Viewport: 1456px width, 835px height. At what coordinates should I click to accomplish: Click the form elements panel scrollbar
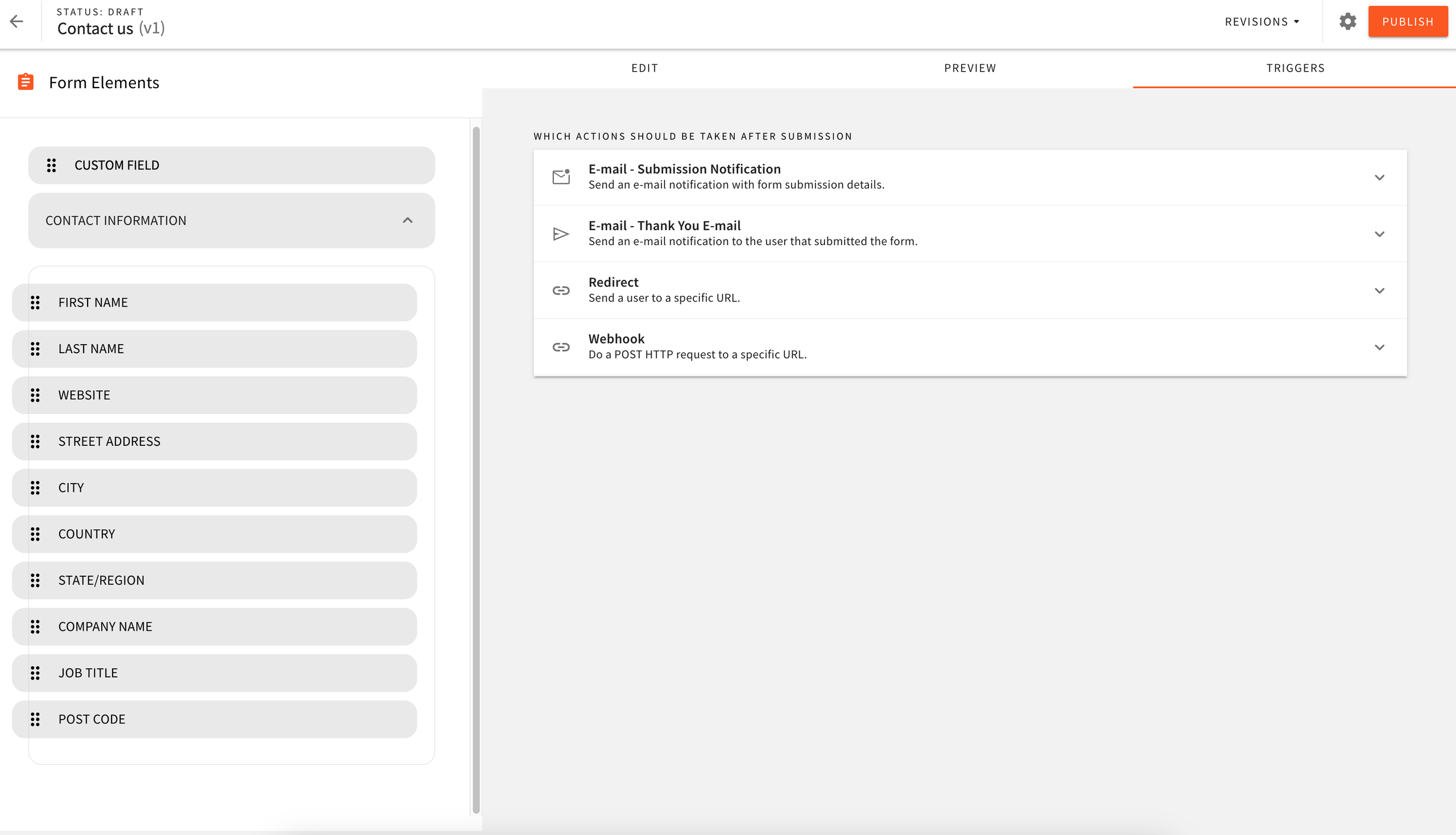tap(476, 469)
